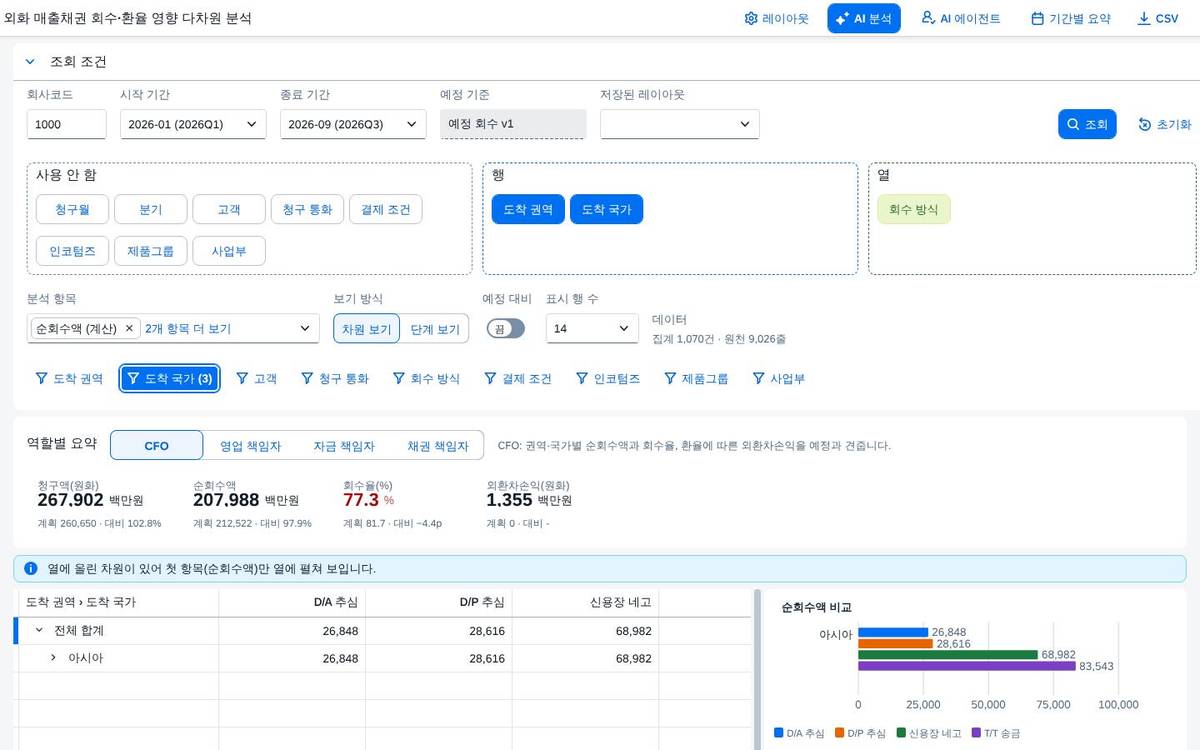Open the 레이아웃 settings gear
Image resolution: width=1200 pixels, height=750 pixels.
pyautogui.click(x=776, y=18)
